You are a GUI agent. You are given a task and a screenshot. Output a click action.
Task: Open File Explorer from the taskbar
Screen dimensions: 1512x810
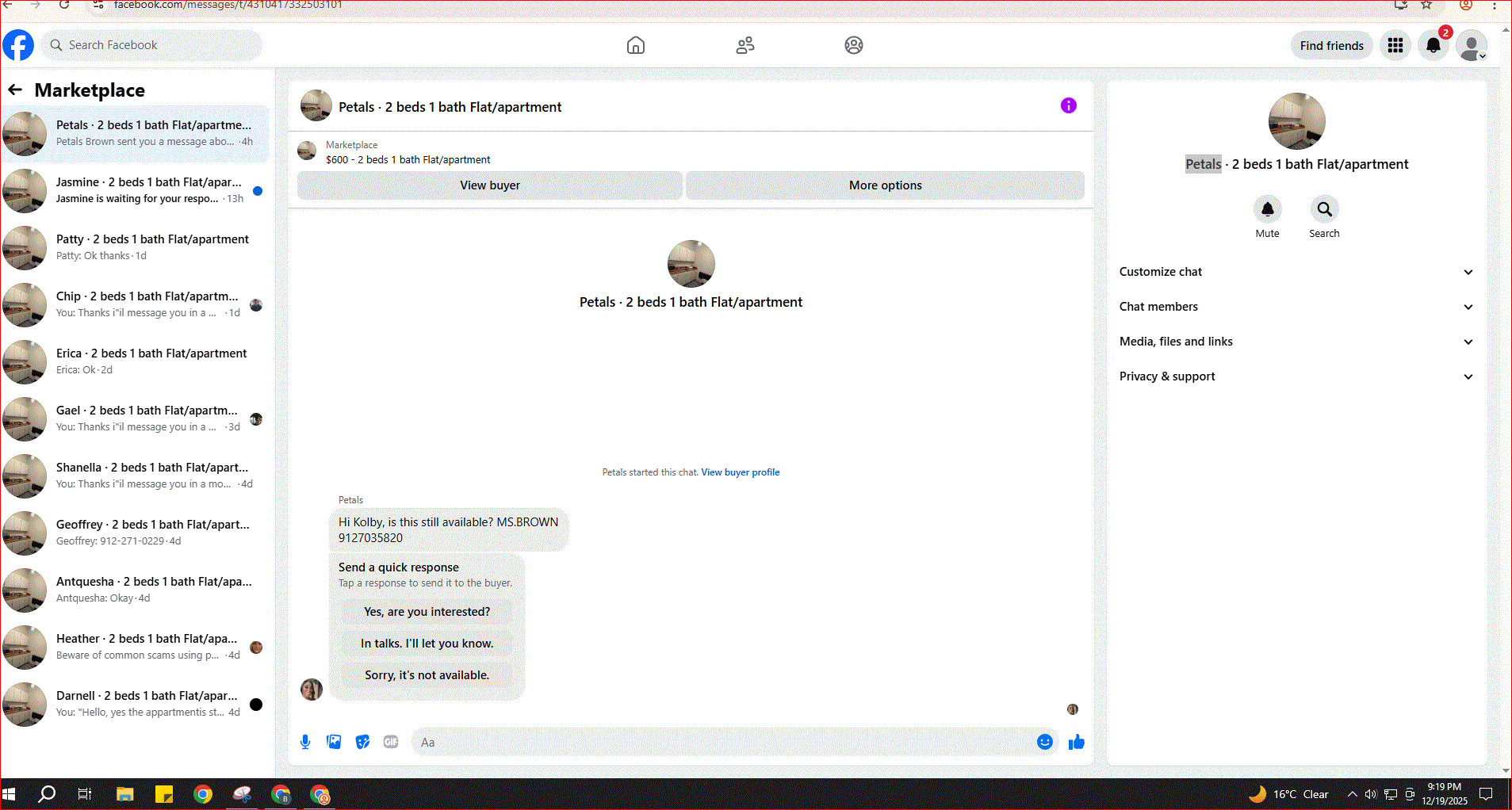(125, 794)
